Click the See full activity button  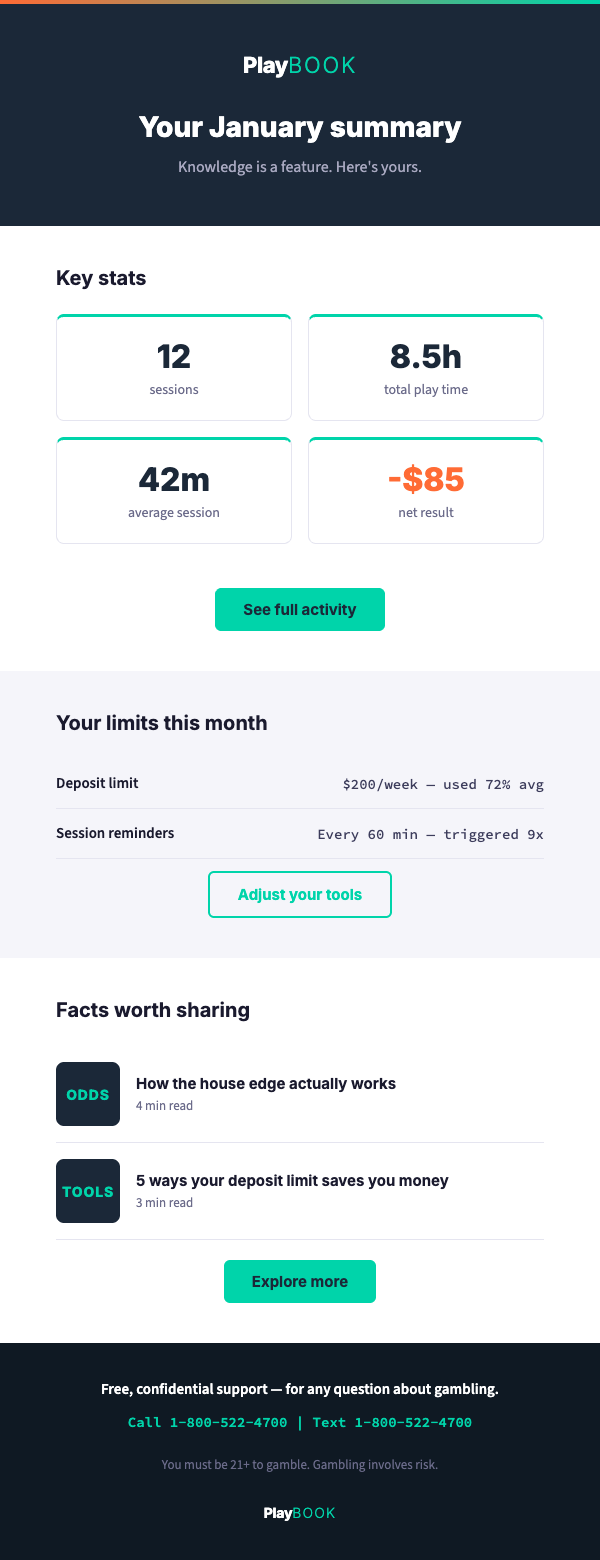[x=299, y=609]
